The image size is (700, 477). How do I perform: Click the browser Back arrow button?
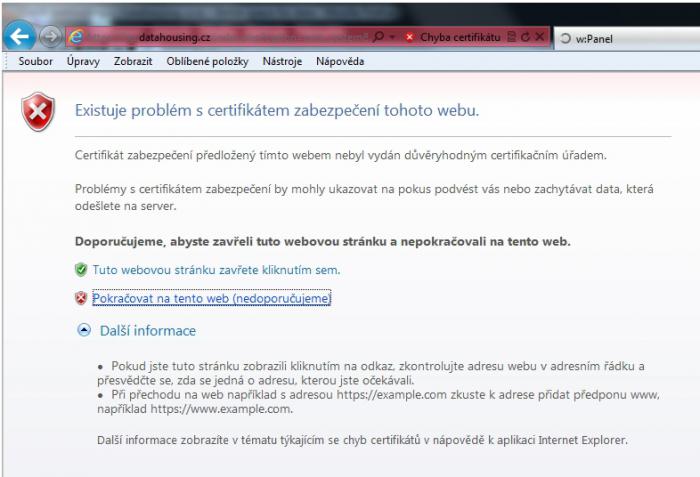[x=19, y=37]
